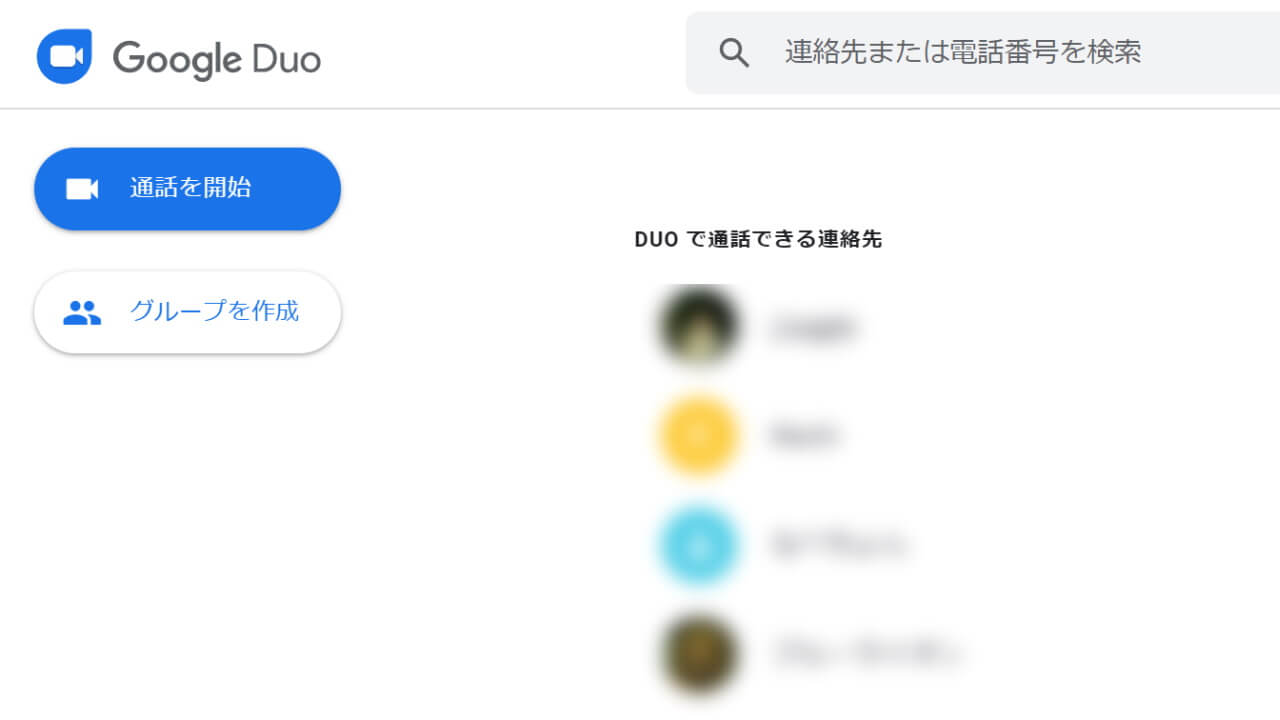Open the blurred name beside the yellow avatar
This screenshot has height=720, width=1280.
[804, 436]
